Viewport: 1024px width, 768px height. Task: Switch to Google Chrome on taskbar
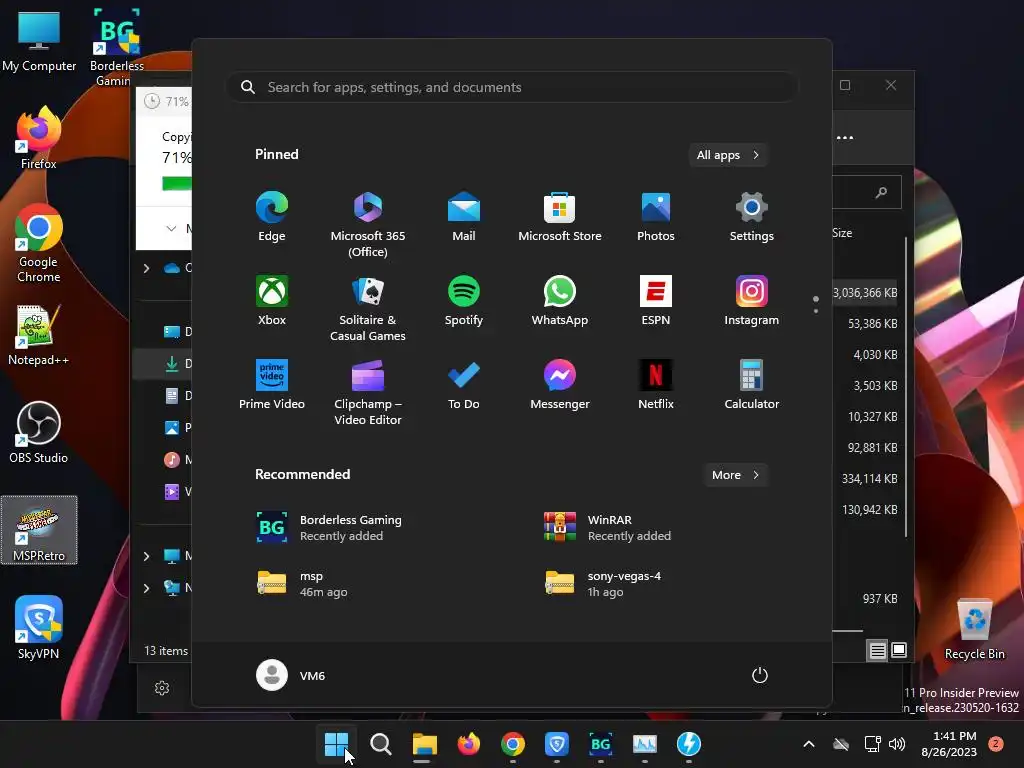(x=513, y=744)
